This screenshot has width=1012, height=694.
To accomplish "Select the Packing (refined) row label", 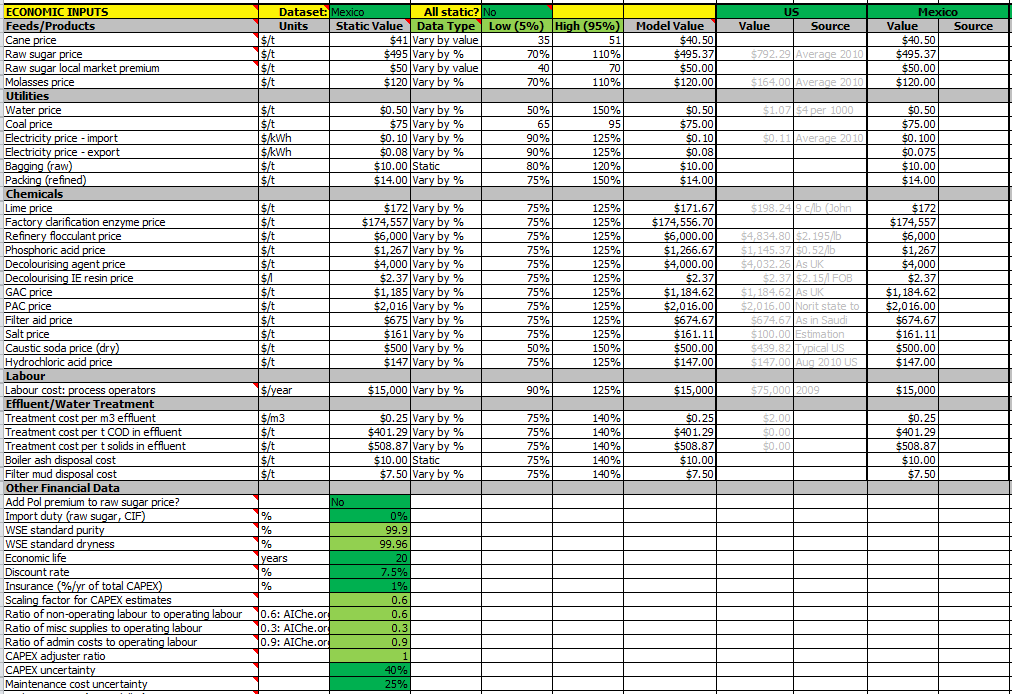I will (x=131, y=180).
